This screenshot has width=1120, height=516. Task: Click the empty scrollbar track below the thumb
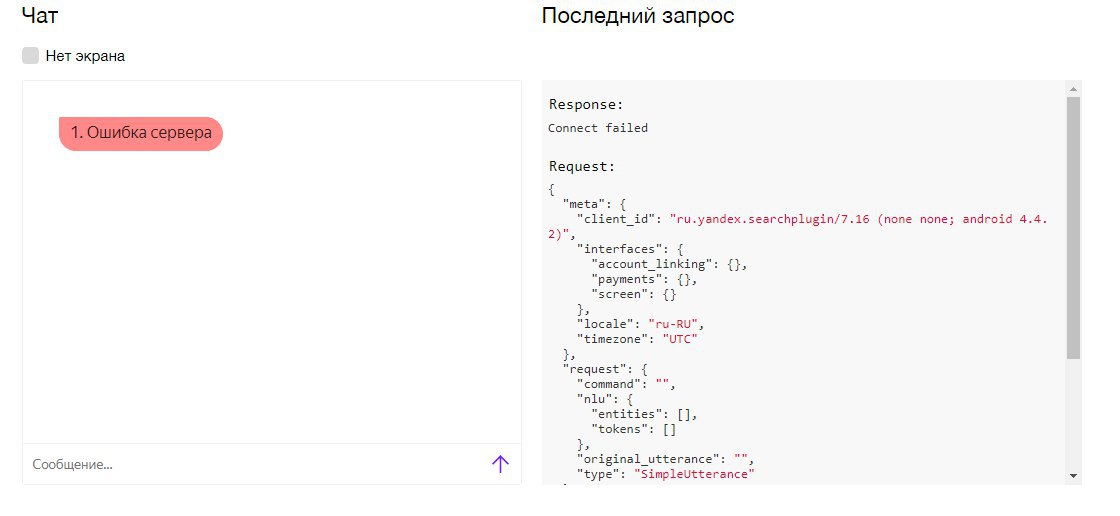[1074, 413]
